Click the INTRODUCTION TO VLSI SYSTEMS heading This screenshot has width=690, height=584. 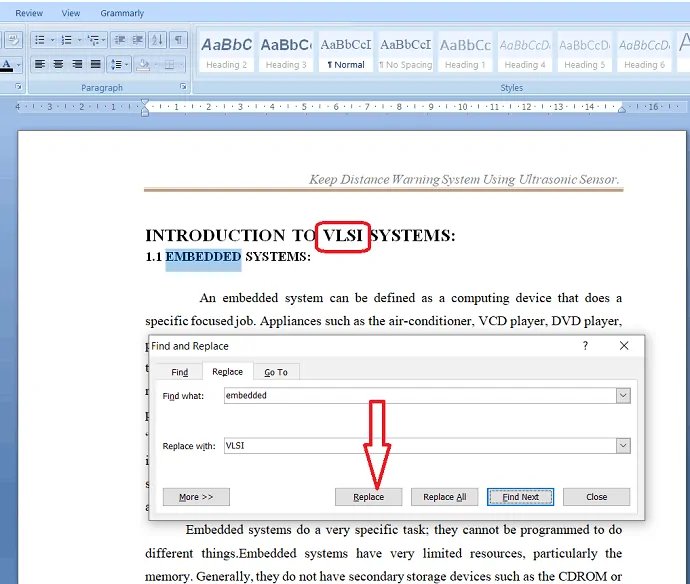(300, 235)
